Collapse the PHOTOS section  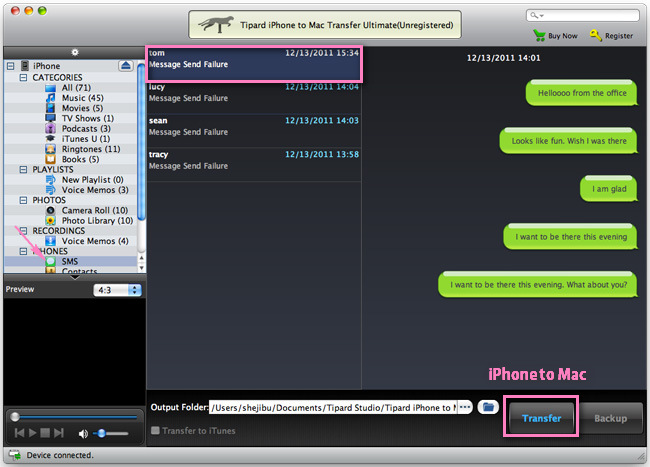pos(24,200)
